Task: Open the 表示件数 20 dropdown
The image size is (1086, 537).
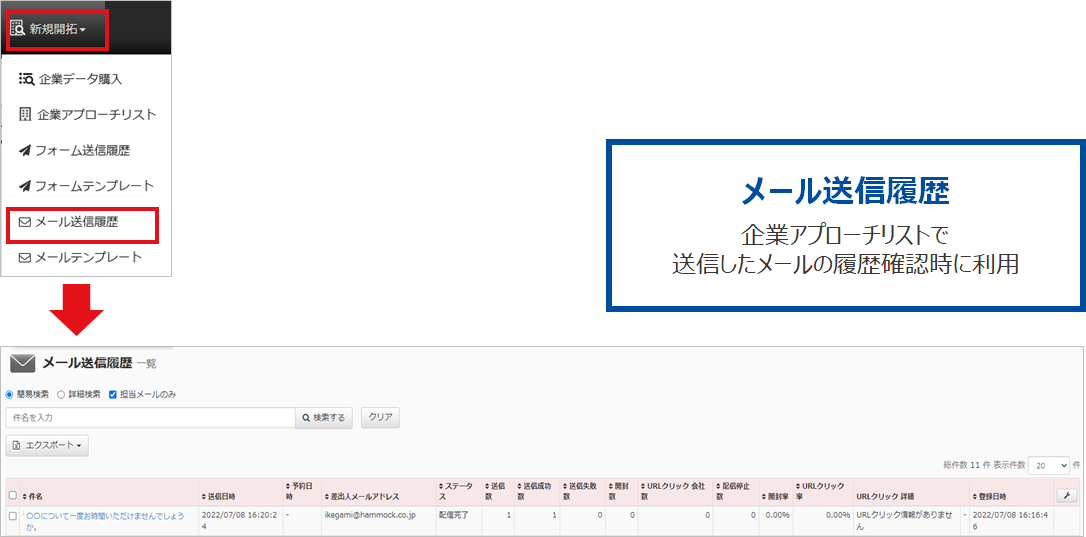Action: tap(1048, 465)
